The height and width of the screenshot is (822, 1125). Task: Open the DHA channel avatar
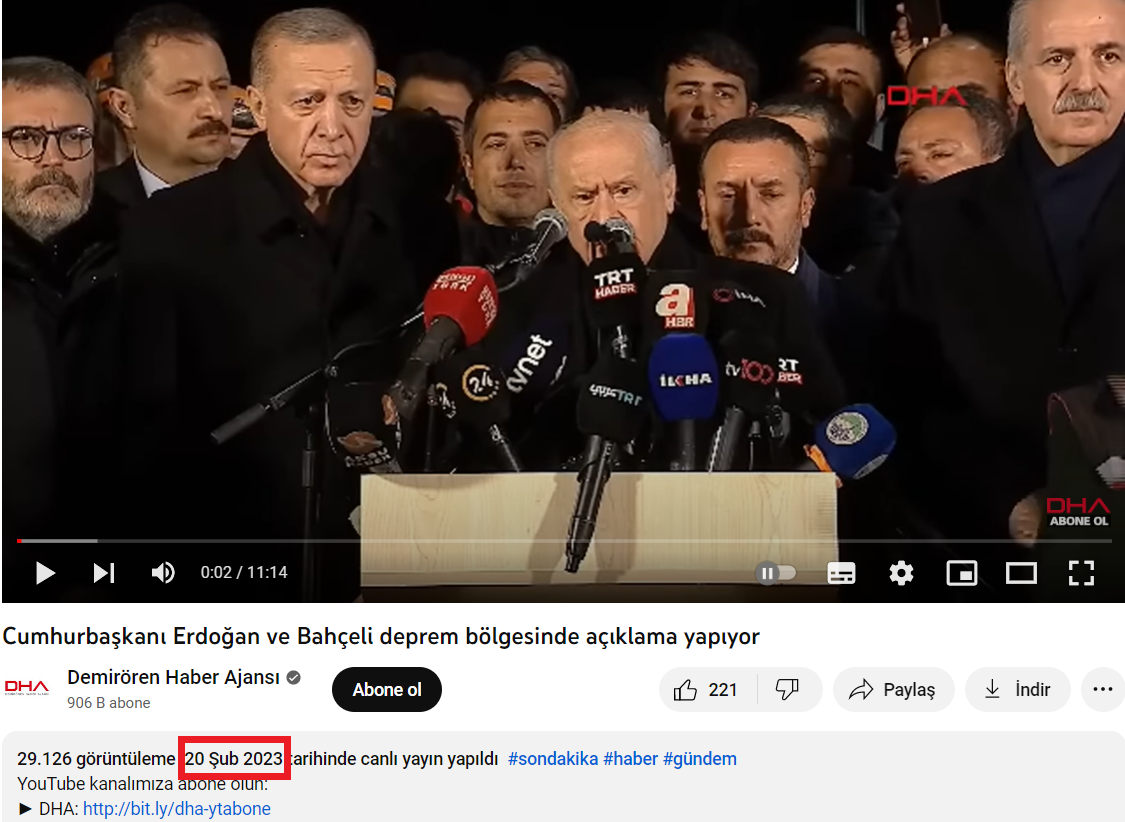coord(27,688)
